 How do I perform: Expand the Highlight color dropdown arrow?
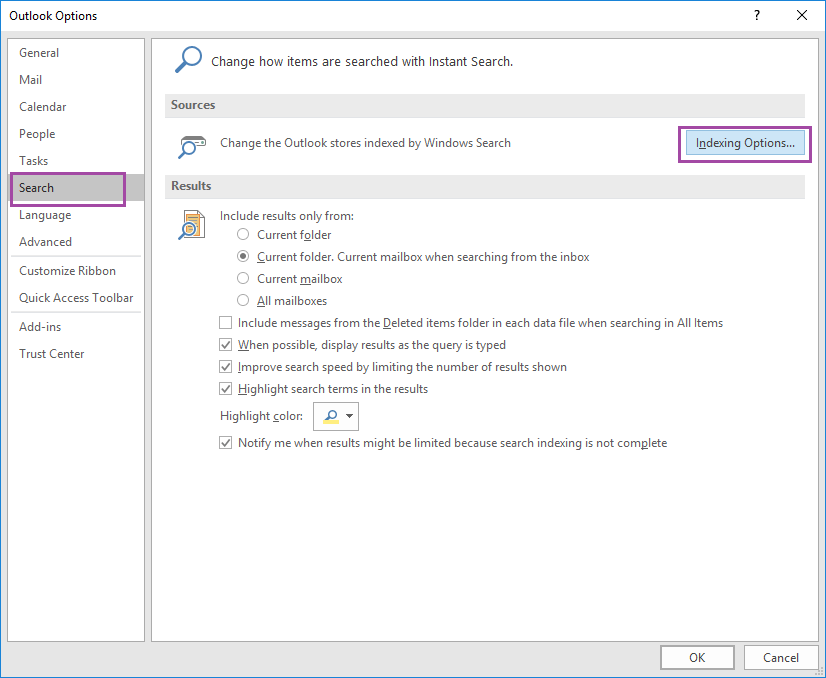[349, 416]
